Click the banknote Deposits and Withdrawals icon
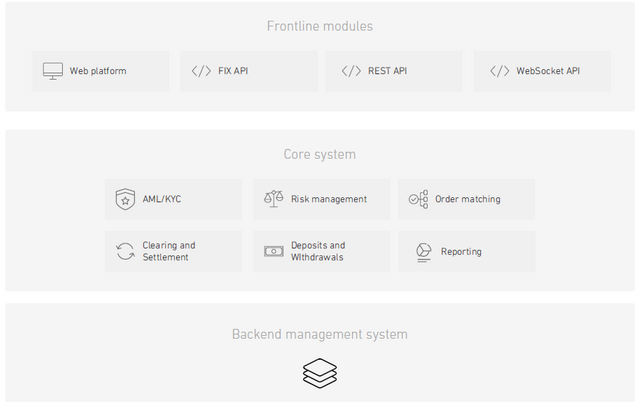640x407 pixels. click(273, 251)
